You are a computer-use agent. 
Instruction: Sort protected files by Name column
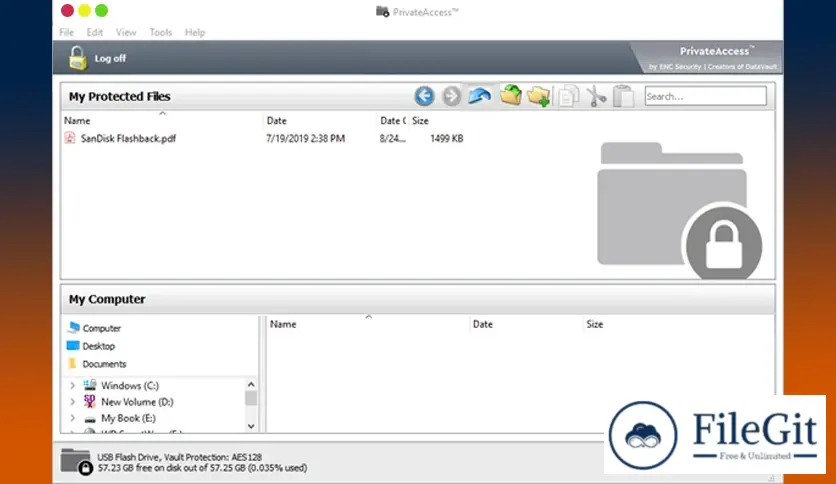77,121
